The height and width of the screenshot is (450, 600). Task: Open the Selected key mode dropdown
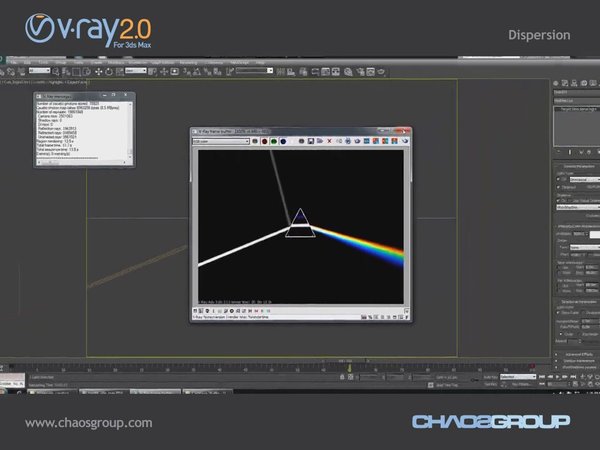pyautogui.click(x=518, y=377)
